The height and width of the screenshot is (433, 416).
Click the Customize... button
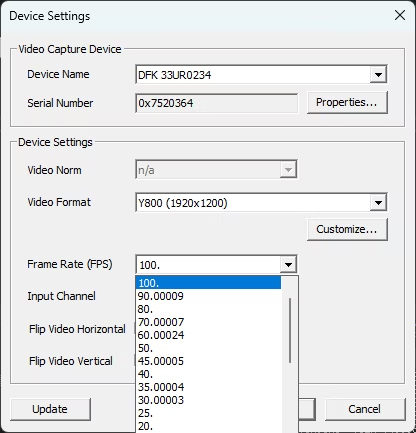click(347, 229)
